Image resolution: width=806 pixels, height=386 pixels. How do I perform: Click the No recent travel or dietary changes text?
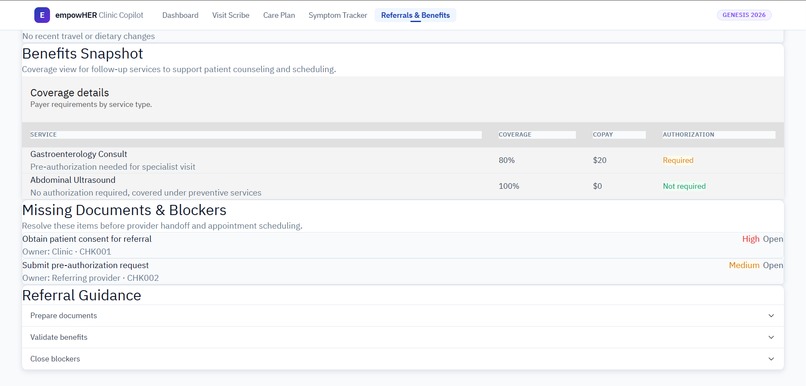pyautogui.click(x=88, y=36)
